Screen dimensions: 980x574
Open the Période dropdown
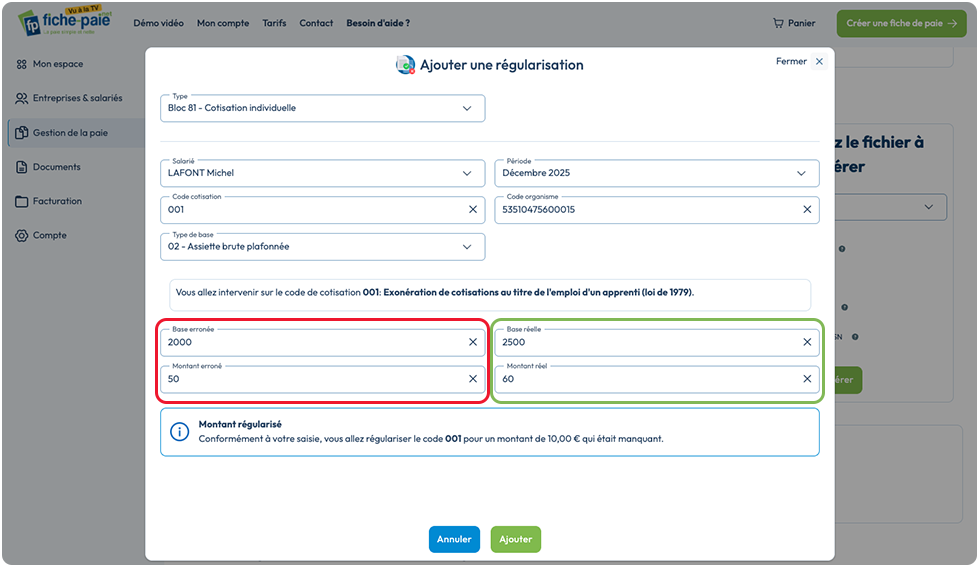point(657,174)
